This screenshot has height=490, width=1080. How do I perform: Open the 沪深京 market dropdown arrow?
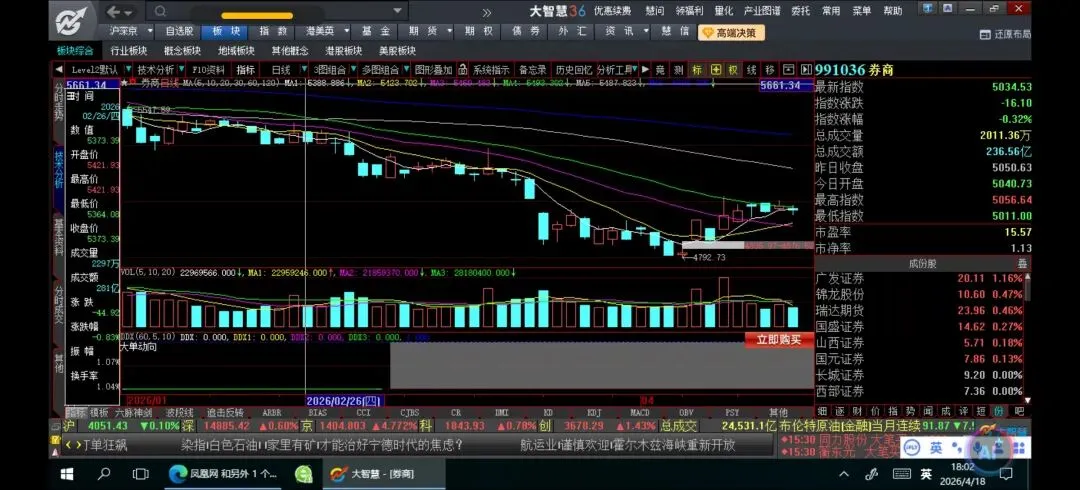(x=150, y=32)
